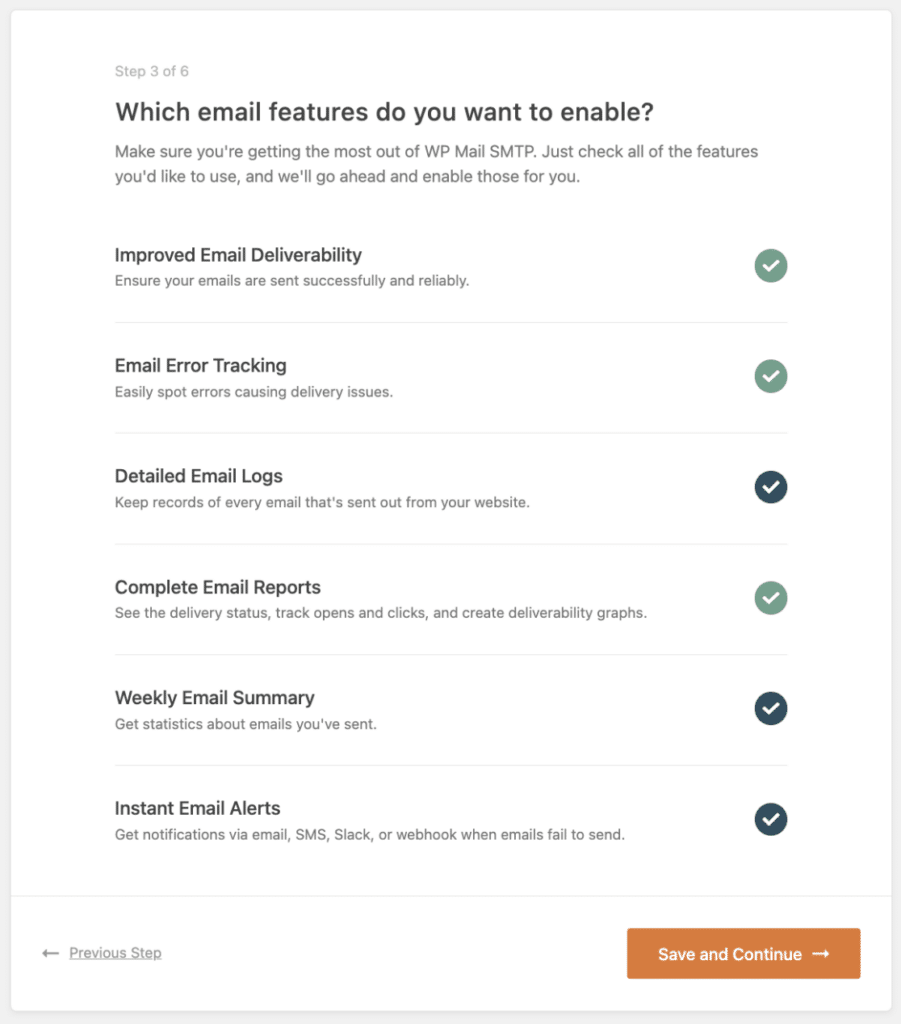Select the Detailed Email Logs title text
This screenshot has width=901, height=1024.
pyautogui.click(x=198, y=476)
